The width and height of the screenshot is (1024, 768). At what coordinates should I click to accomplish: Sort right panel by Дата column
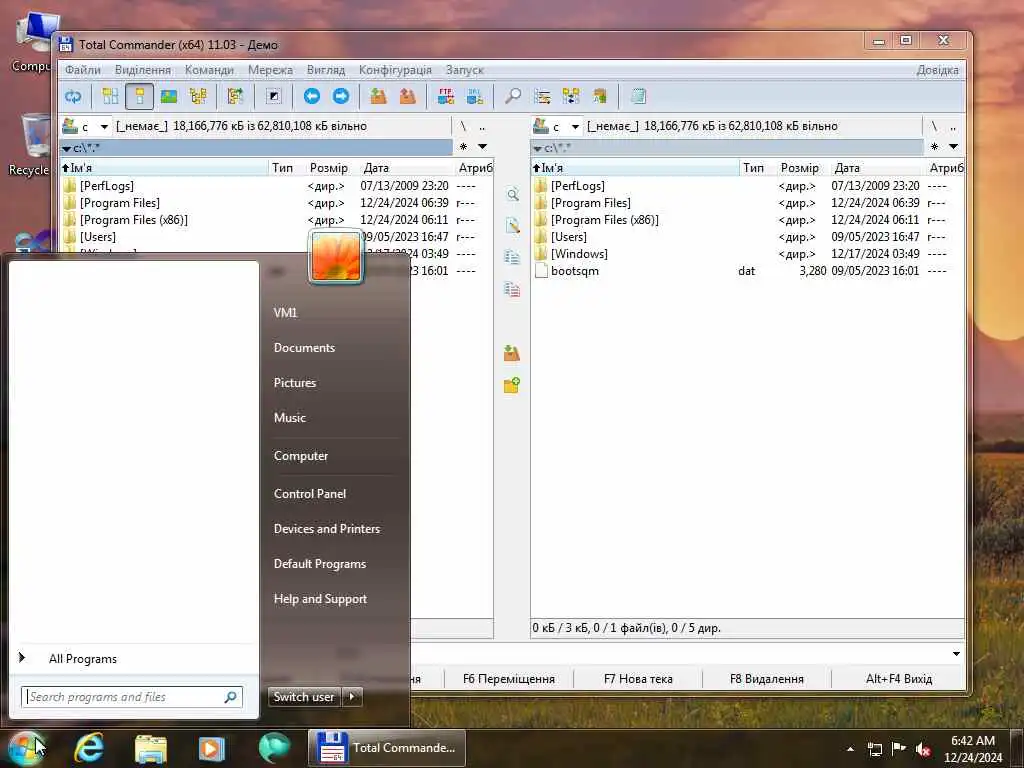click(847, 168)
